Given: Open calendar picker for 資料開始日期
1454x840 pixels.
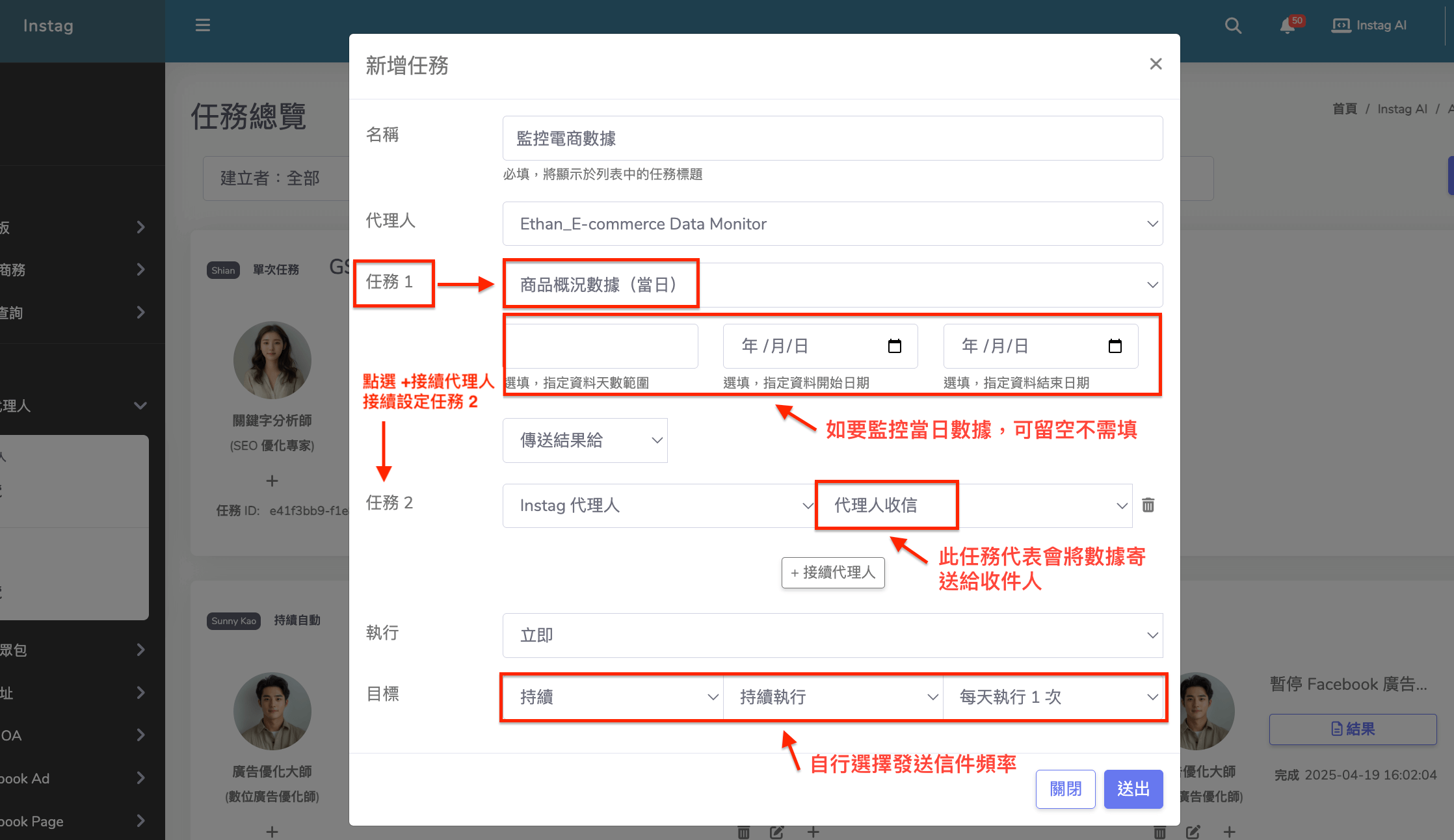Looking at the screenshot, I should [x=895, y=346].
